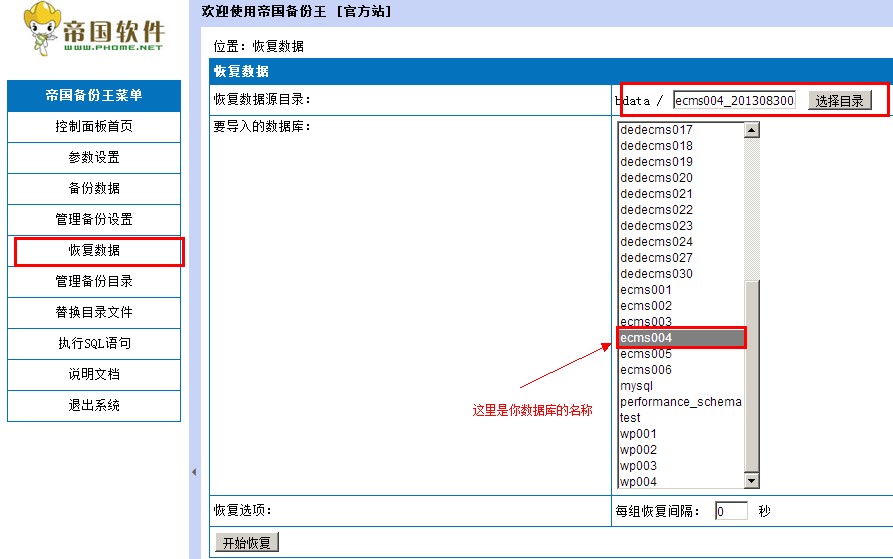893x559 pixels.
Task: Select the mysql database in the list
Action: (680, 386)
